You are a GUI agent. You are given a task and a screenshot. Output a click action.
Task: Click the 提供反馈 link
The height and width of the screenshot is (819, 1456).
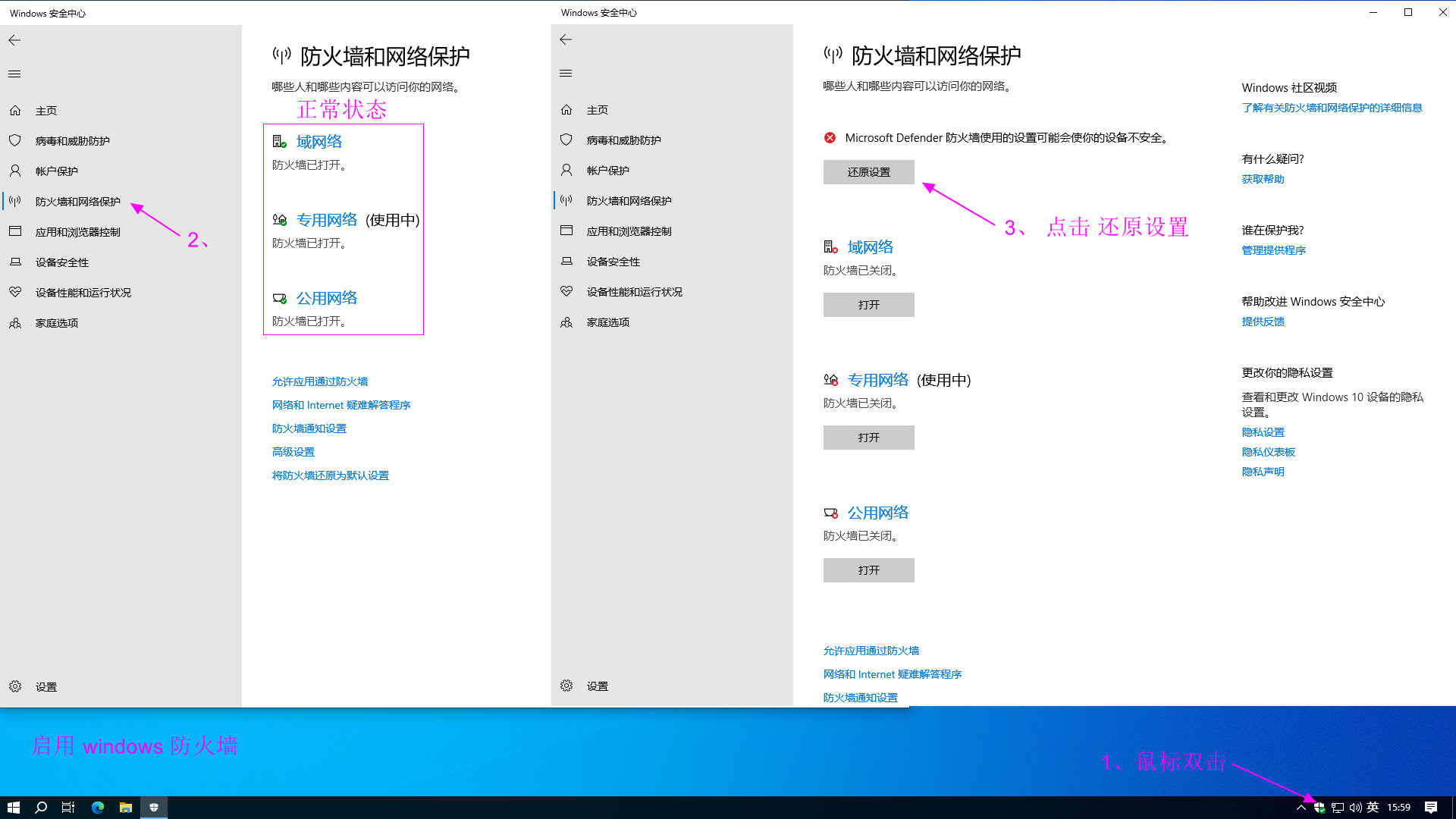(1263, 322)
